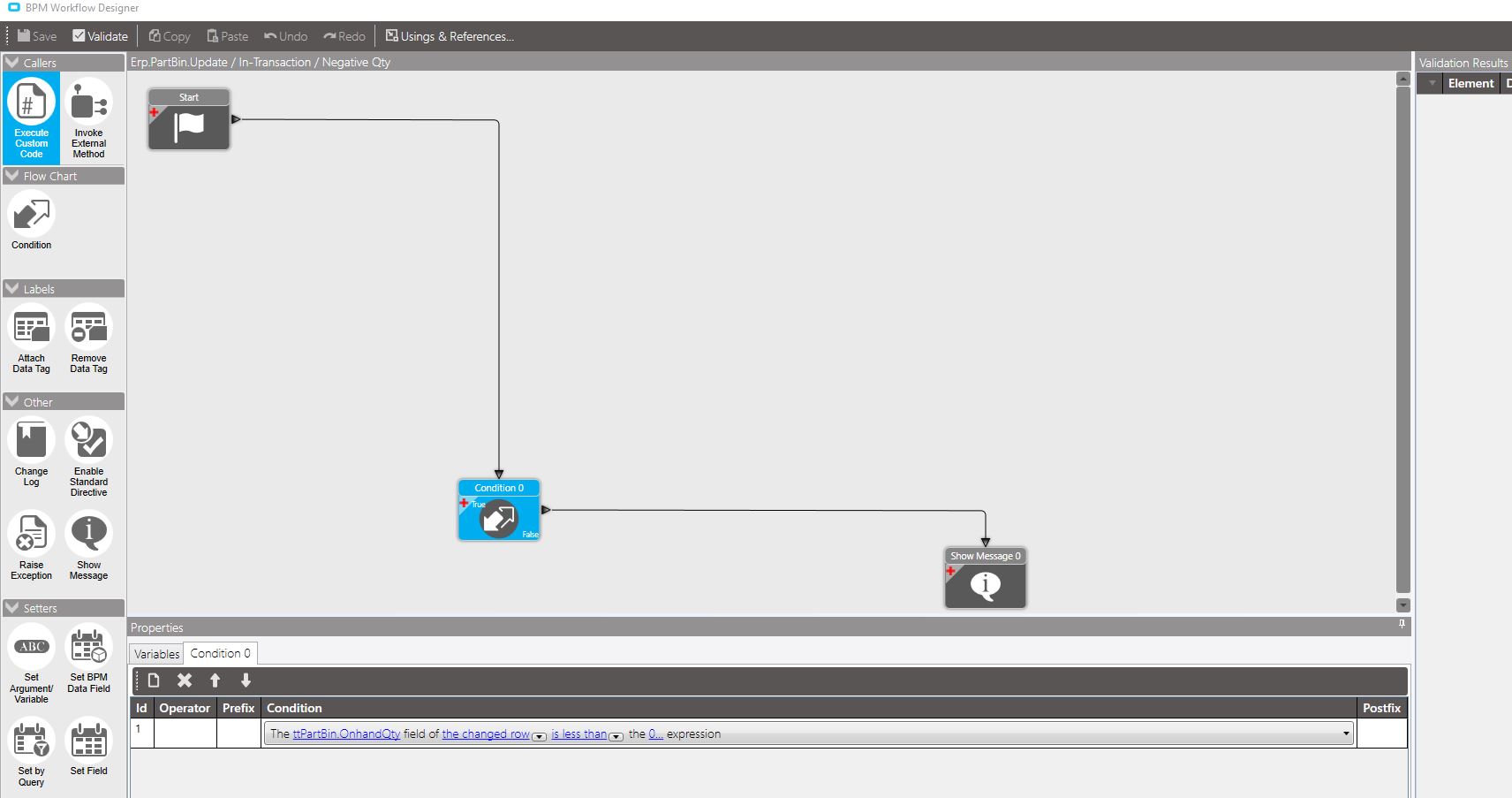This screenshot has height=798, width=1512.
Task: Validate the workflow
Action: [x=101, y=36]
